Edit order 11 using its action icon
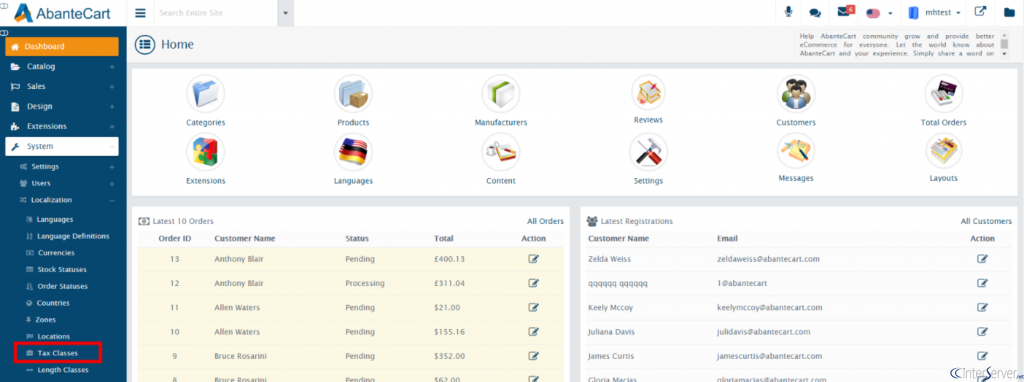Image resolution: width=1024 pixels, height=382 pixels. point(534,307)
